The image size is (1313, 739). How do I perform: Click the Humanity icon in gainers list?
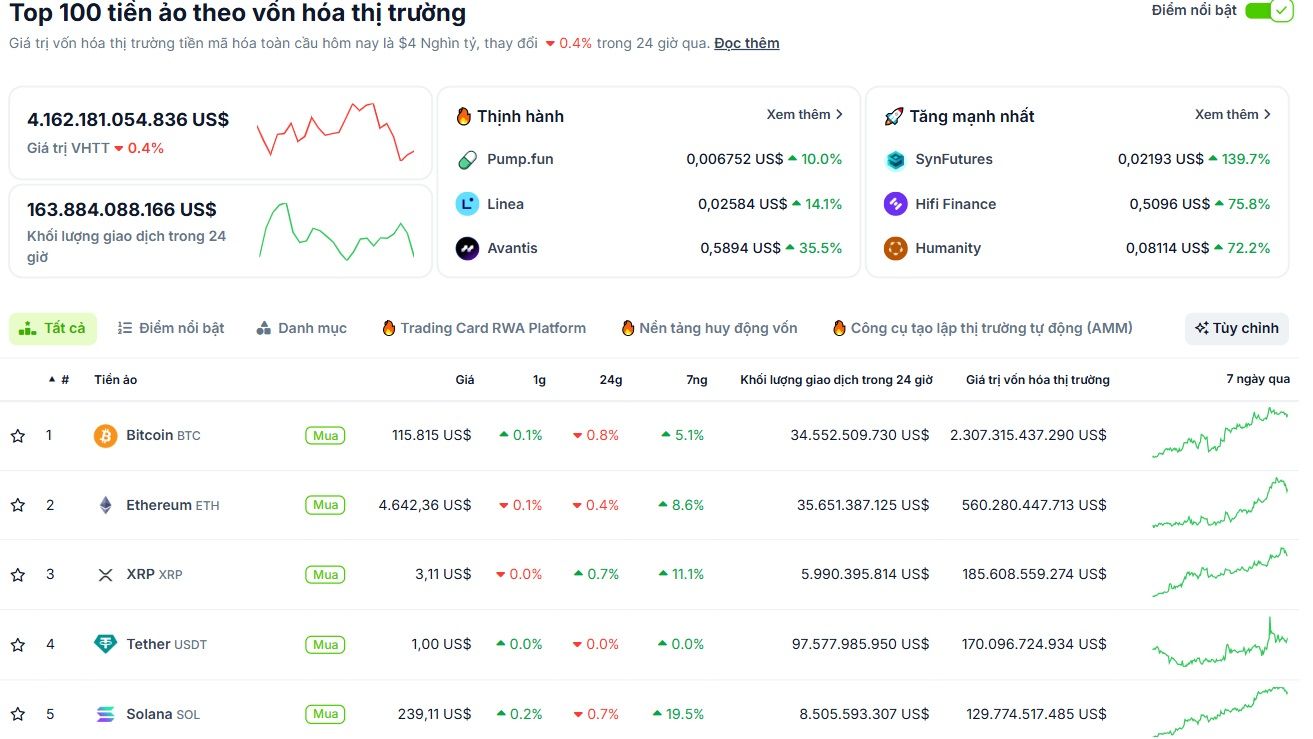(x=896, y=247)
